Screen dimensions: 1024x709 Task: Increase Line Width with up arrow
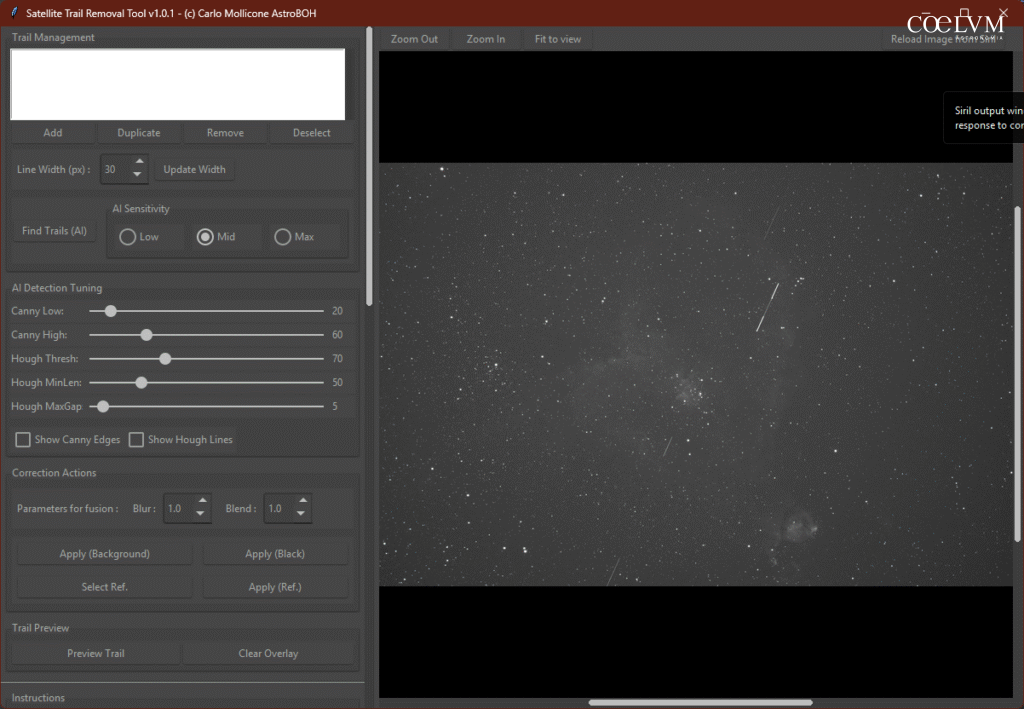(139, 163)
